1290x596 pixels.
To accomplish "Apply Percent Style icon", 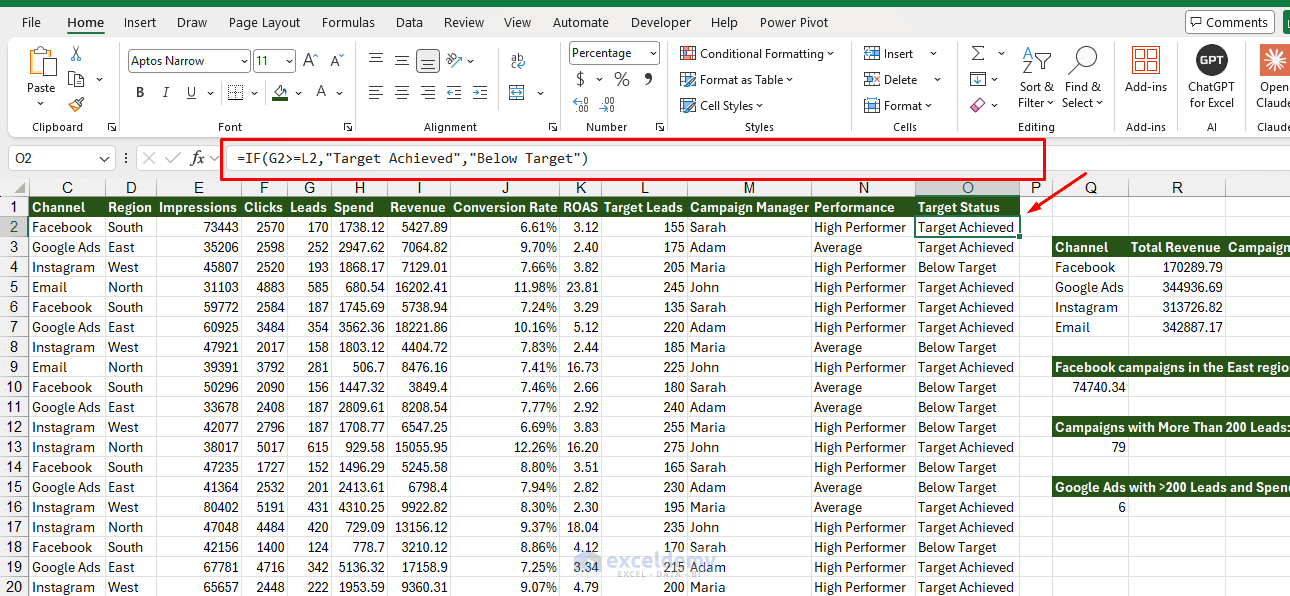I will point(622,79).
